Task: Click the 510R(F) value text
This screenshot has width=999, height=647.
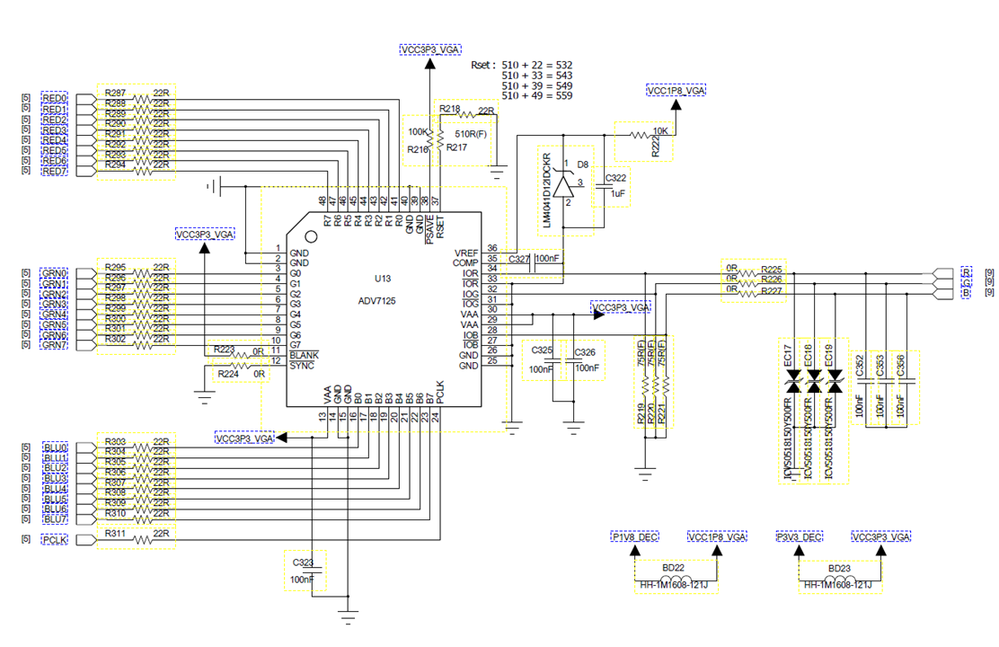Action: click(x=471, y=134)
